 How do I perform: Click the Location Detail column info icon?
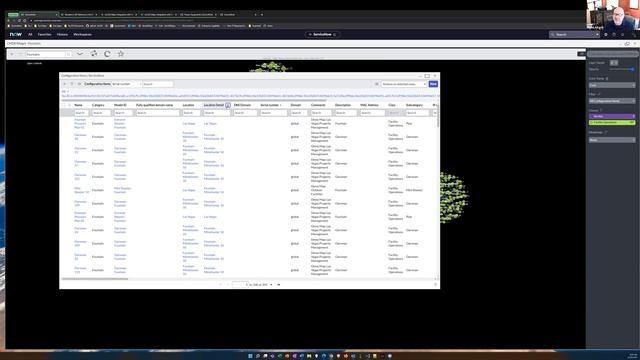pos(228,105)
